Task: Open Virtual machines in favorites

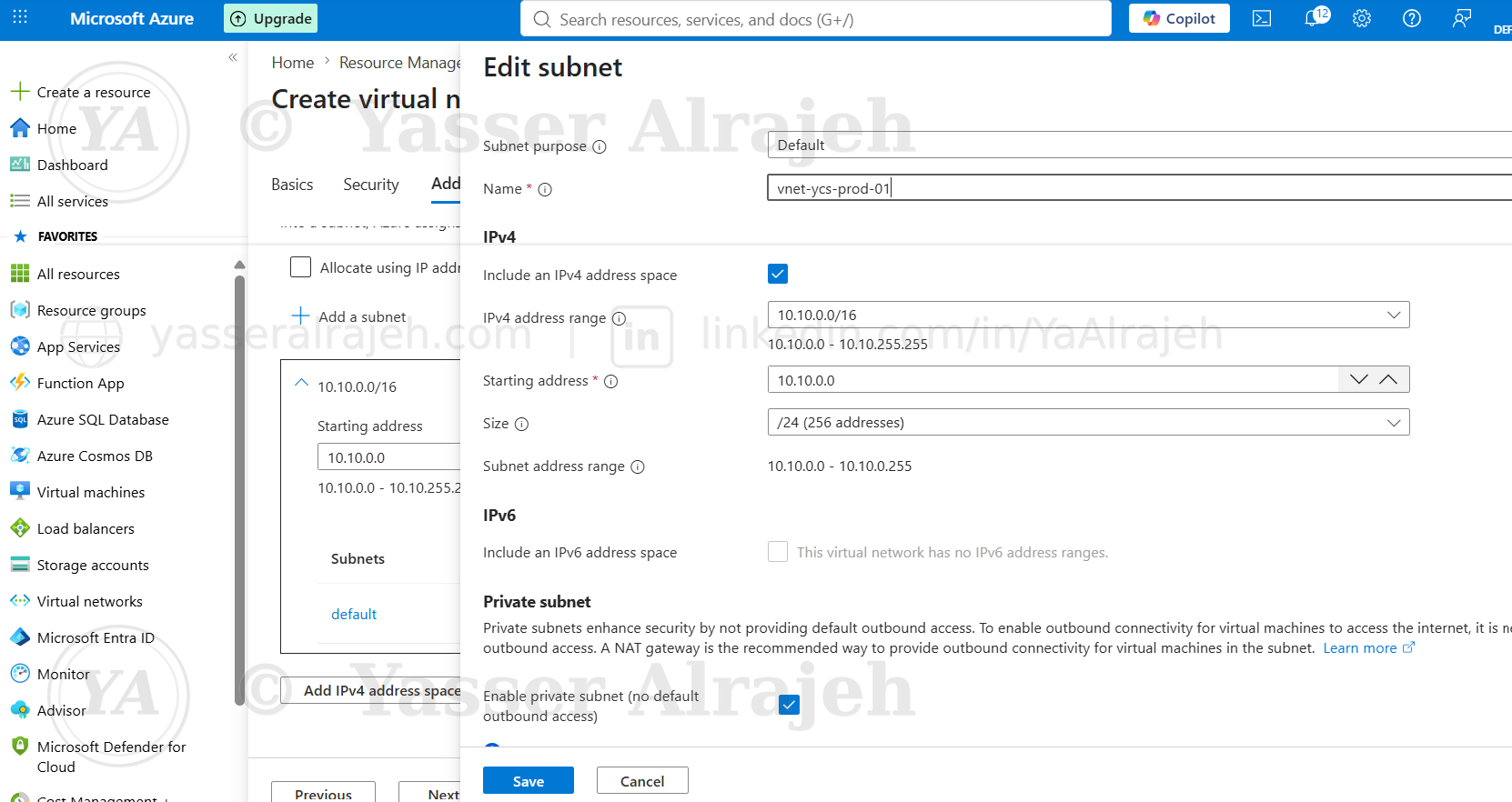Action: pyautogui.click(x=91, y=492)
